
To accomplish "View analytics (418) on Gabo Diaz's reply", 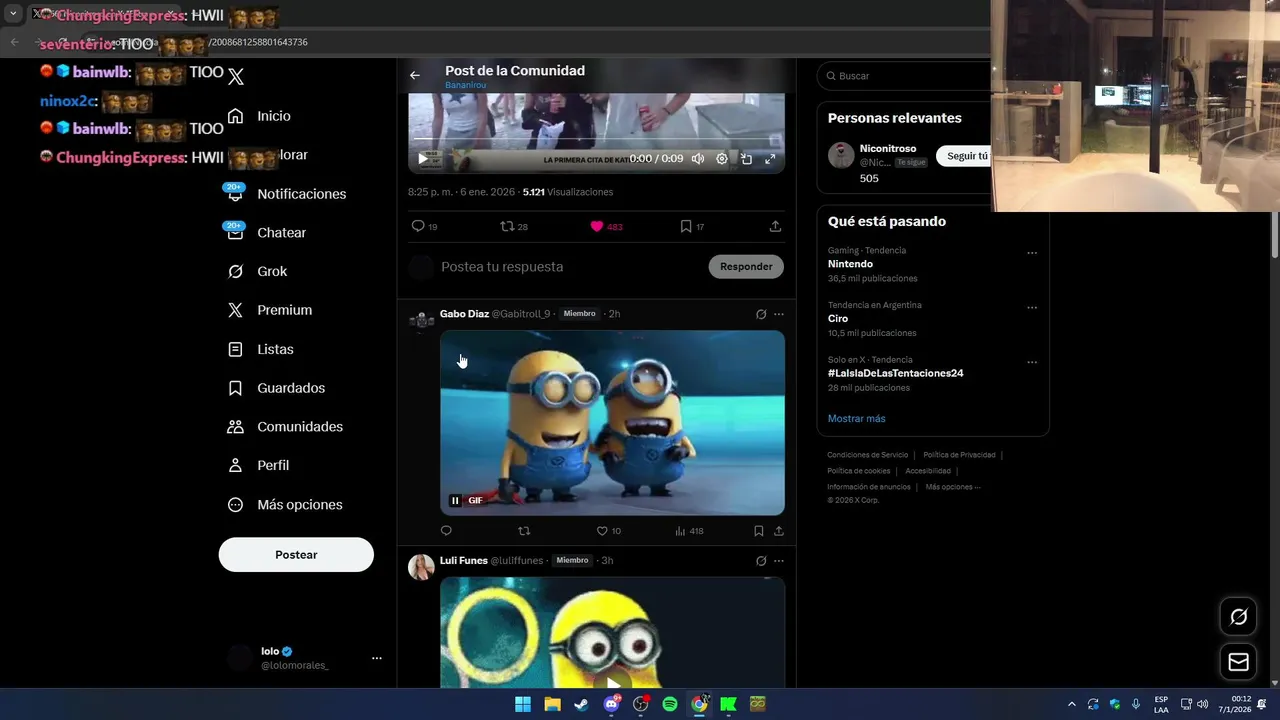I will [x=689, y=531].
